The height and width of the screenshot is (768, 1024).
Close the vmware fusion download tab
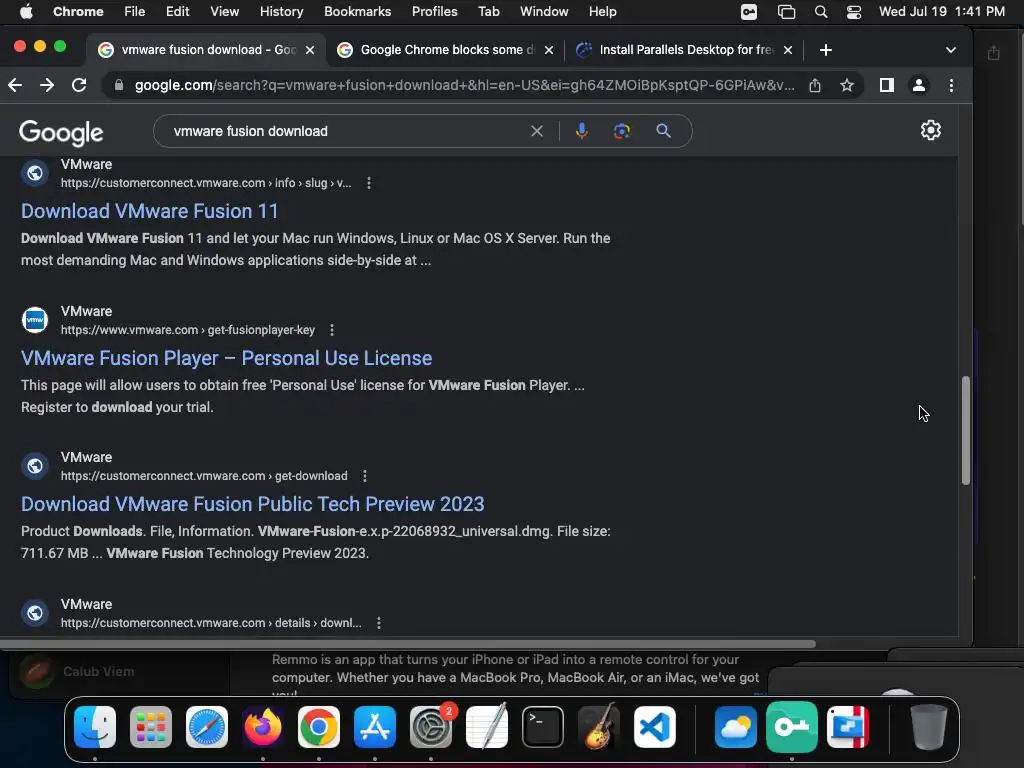click(x=310, y=50)
